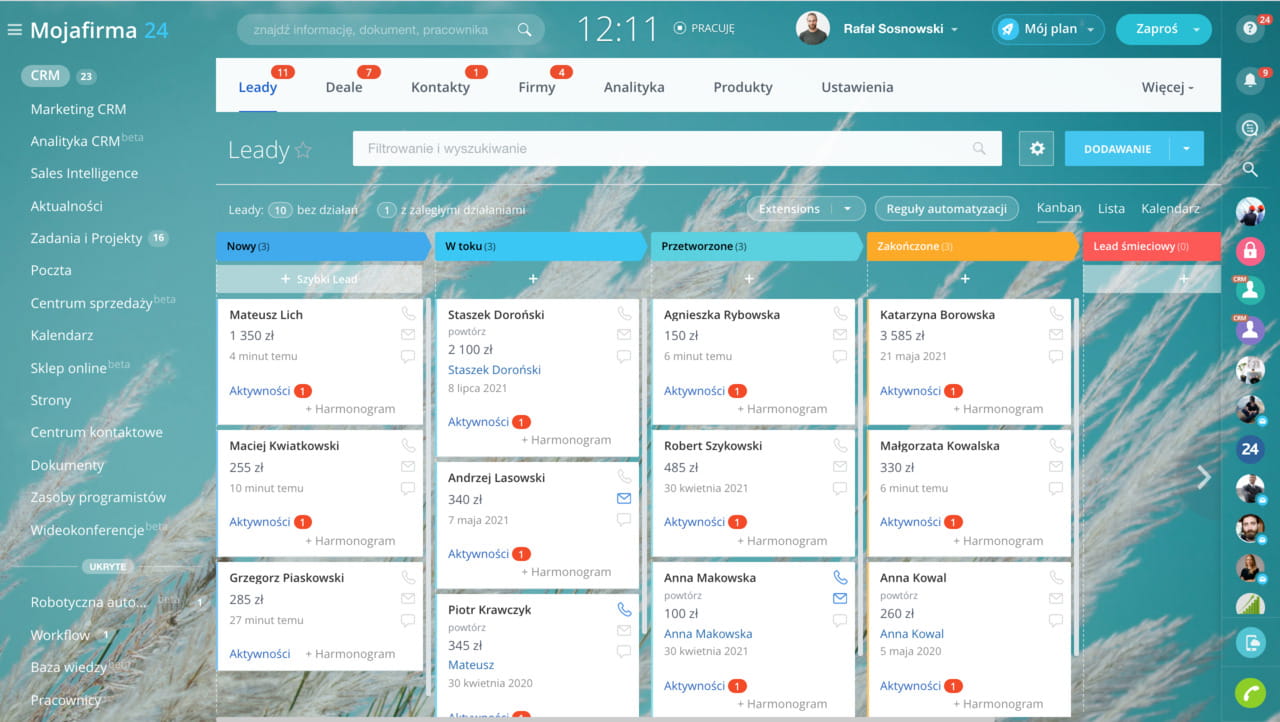
Task: Click phone icon on Mateusz Lich card
Action: tap(408, 314)
